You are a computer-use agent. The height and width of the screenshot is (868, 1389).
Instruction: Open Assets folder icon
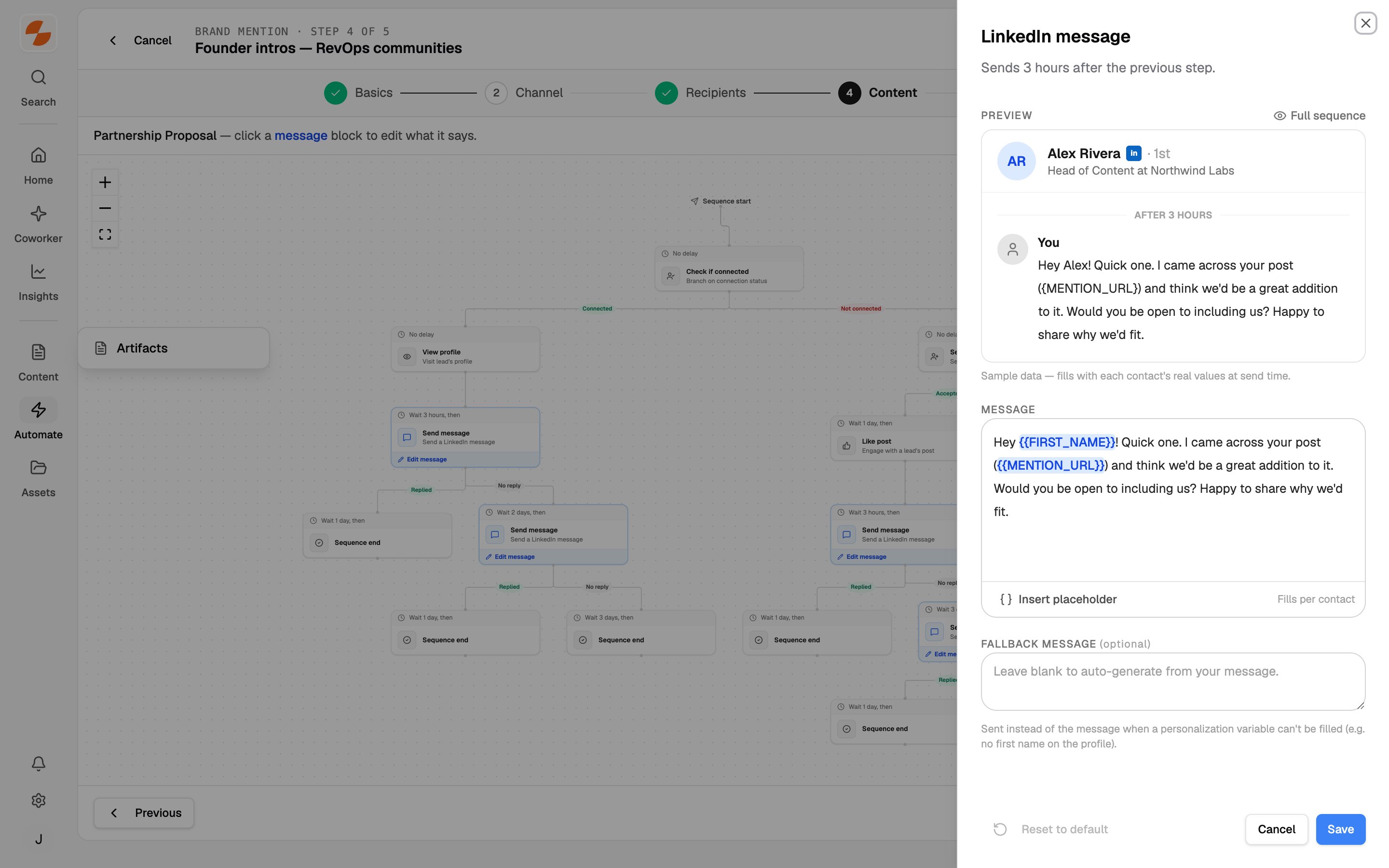39,467
